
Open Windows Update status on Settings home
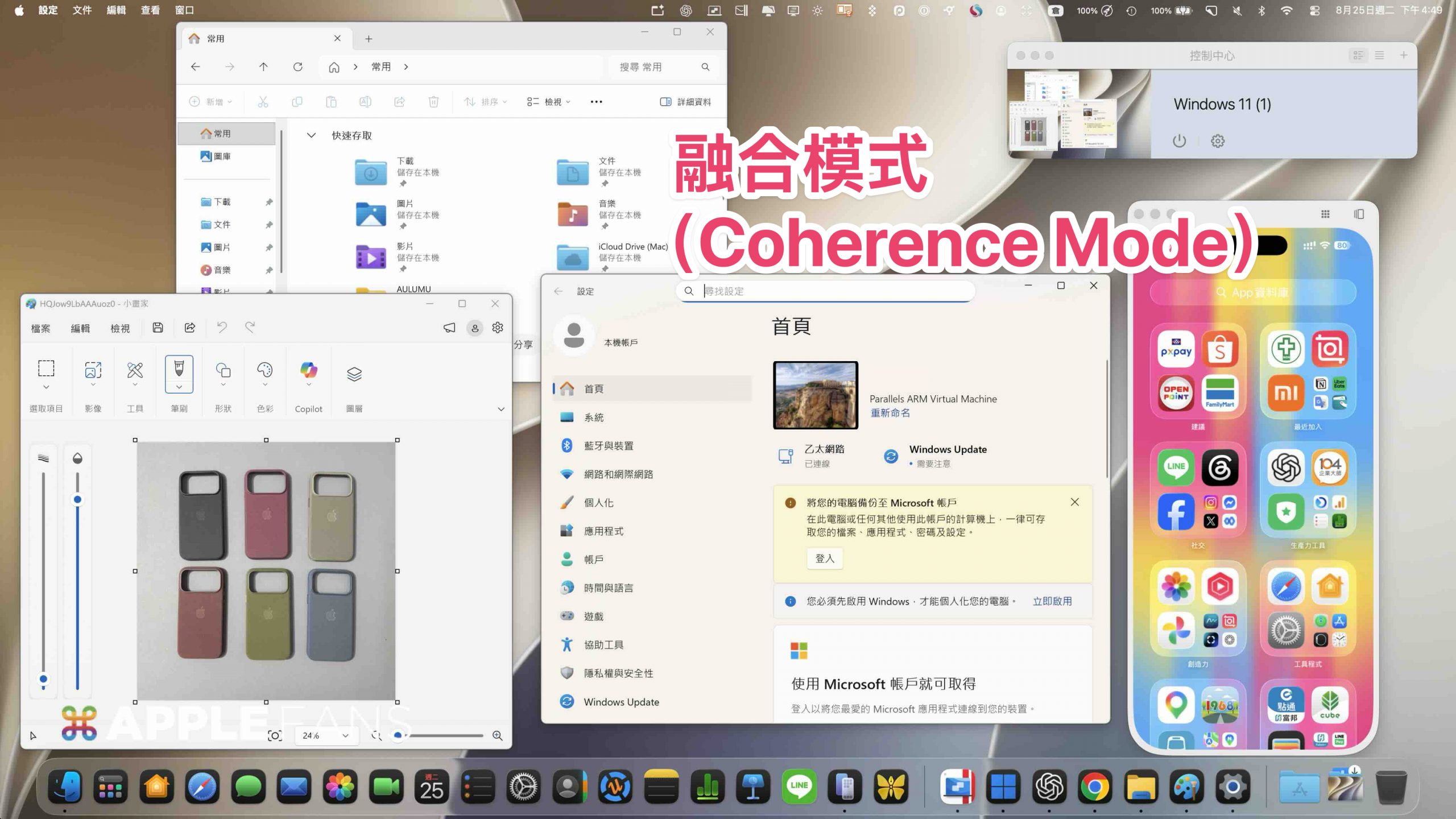936,456
